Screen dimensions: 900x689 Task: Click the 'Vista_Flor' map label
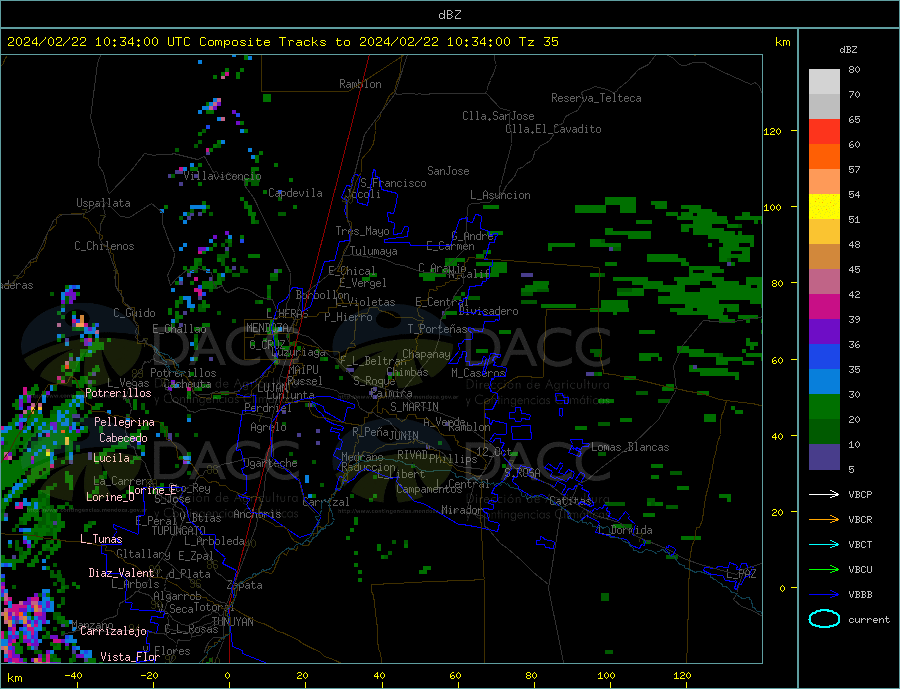click(x=130, y=657)
